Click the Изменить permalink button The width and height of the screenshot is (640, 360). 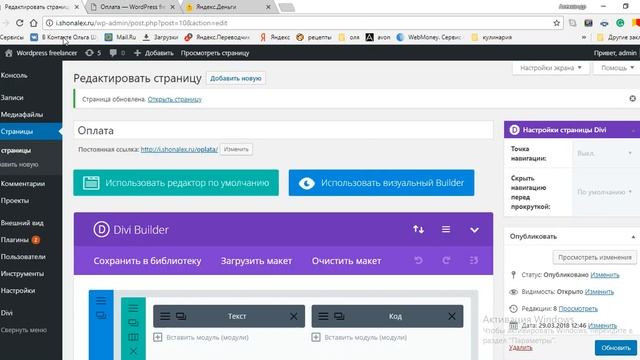tap(236, 149)
